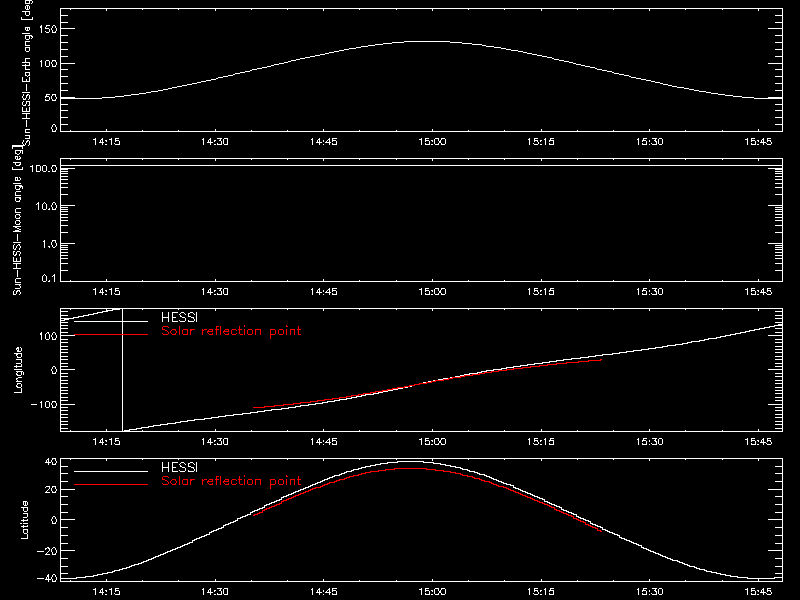Click Solar reflection point legend in Latitude plot
This screenshot has height=600, width=800.
coord(231,481)
